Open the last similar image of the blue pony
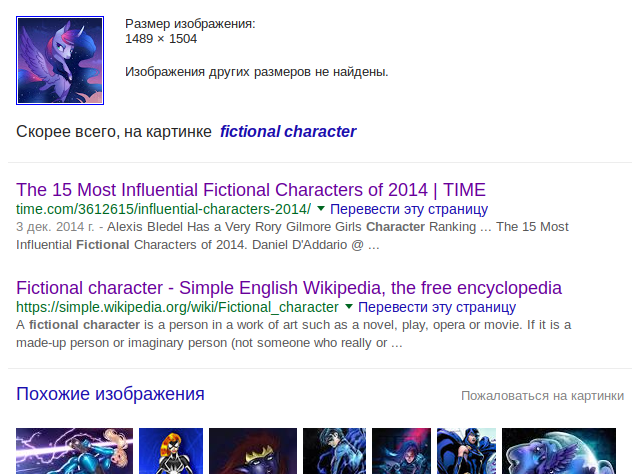 (x=559, y=451)
